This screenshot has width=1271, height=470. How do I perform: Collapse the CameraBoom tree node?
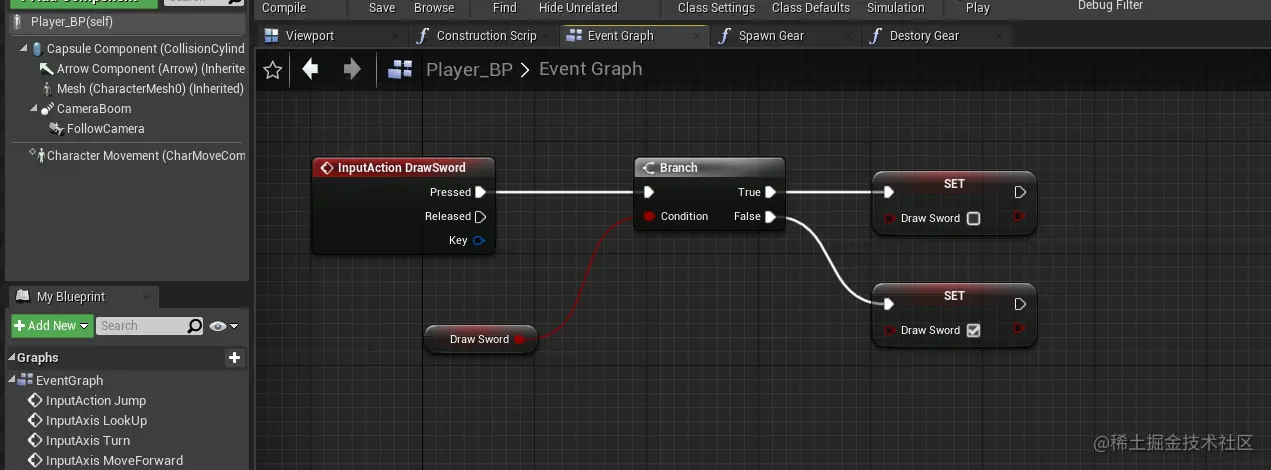point(33,109)
